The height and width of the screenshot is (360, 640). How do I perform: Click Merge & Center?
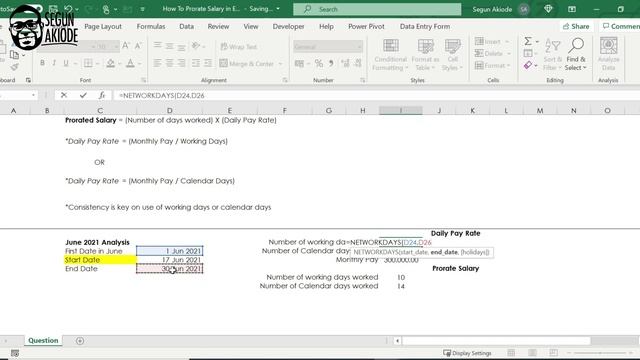tap(247, 64)
